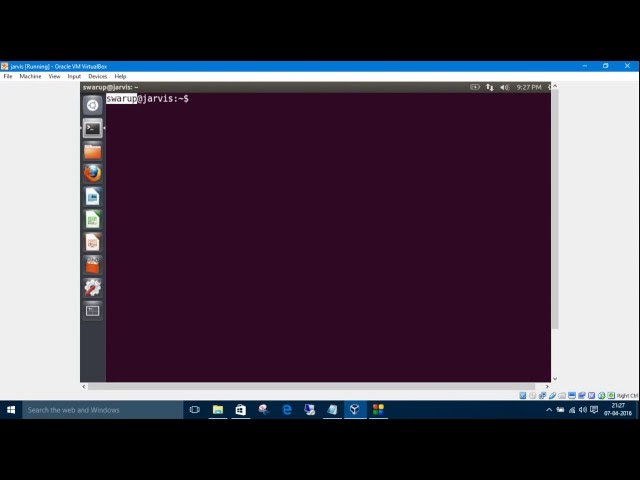The image size is (640, 480).
Task: Open the Devices menu in VirtualBox
Action: pyautogui.click(x=98, y=76)
